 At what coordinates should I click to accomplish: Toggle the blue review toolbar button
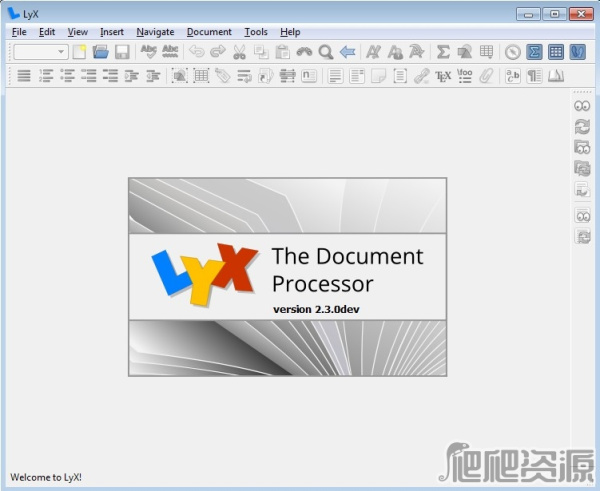(577, 52)
